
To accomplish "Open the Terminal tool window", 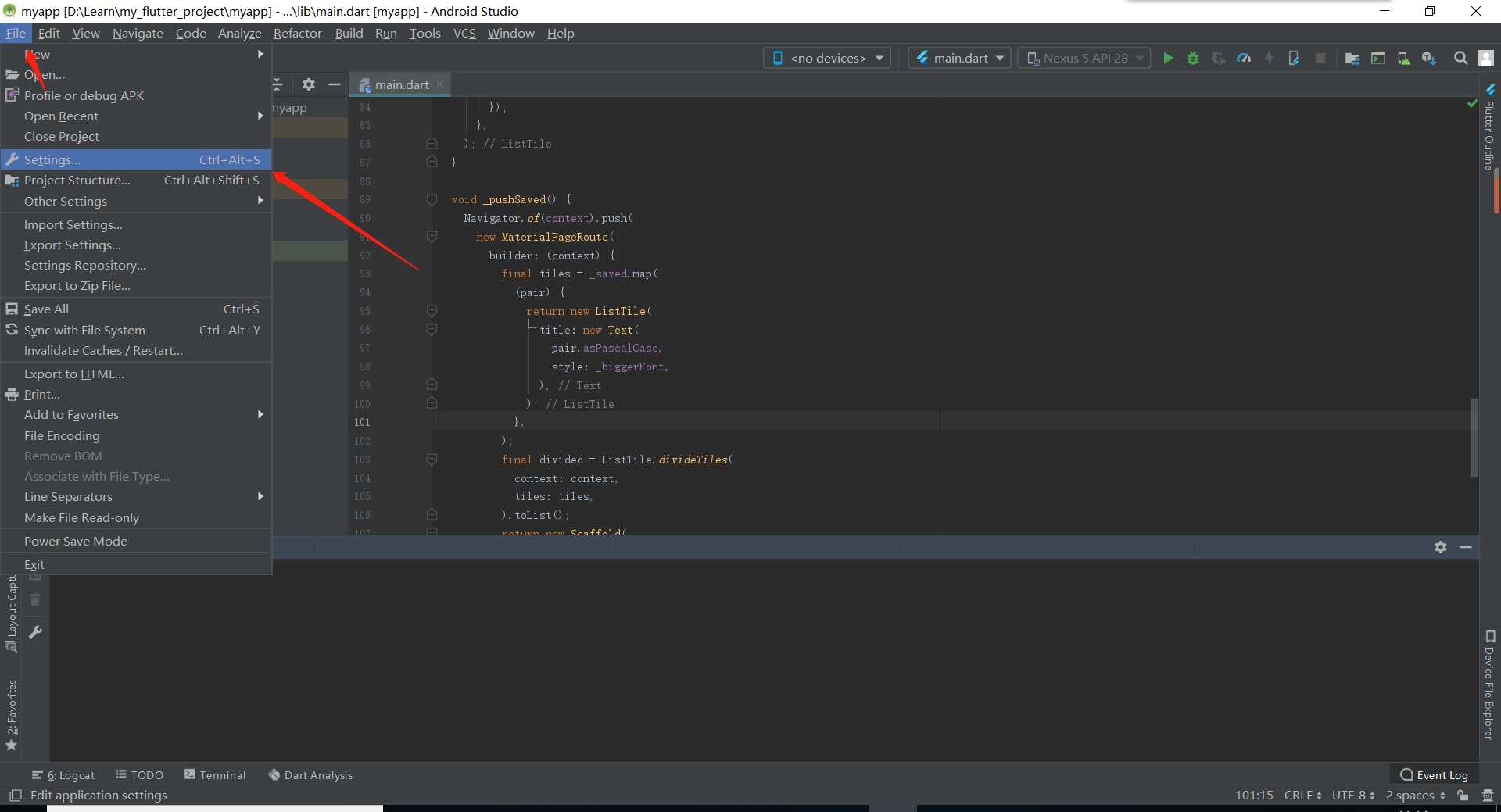I will pos(215,774).
